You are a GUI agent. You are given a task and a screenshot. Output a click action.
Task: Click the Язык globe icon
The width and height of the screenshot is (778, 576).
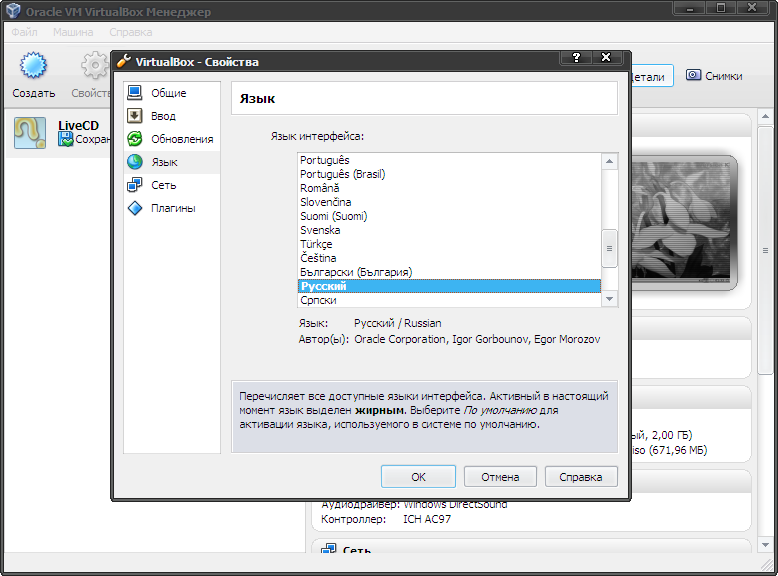tap(134, 162)
